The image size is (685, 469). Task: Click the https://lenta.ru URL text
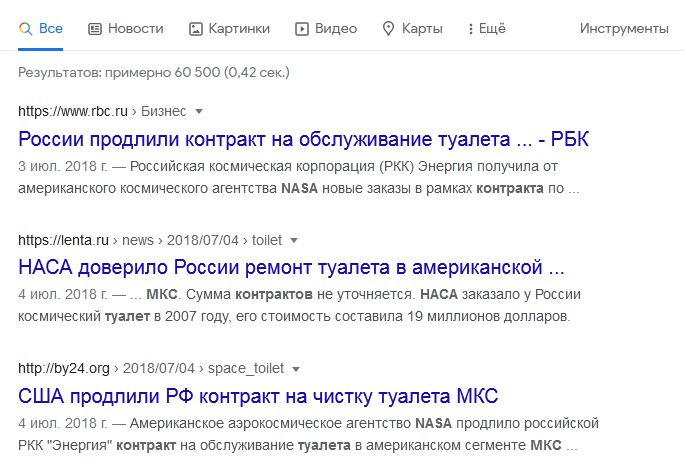[x=63, y=240]
